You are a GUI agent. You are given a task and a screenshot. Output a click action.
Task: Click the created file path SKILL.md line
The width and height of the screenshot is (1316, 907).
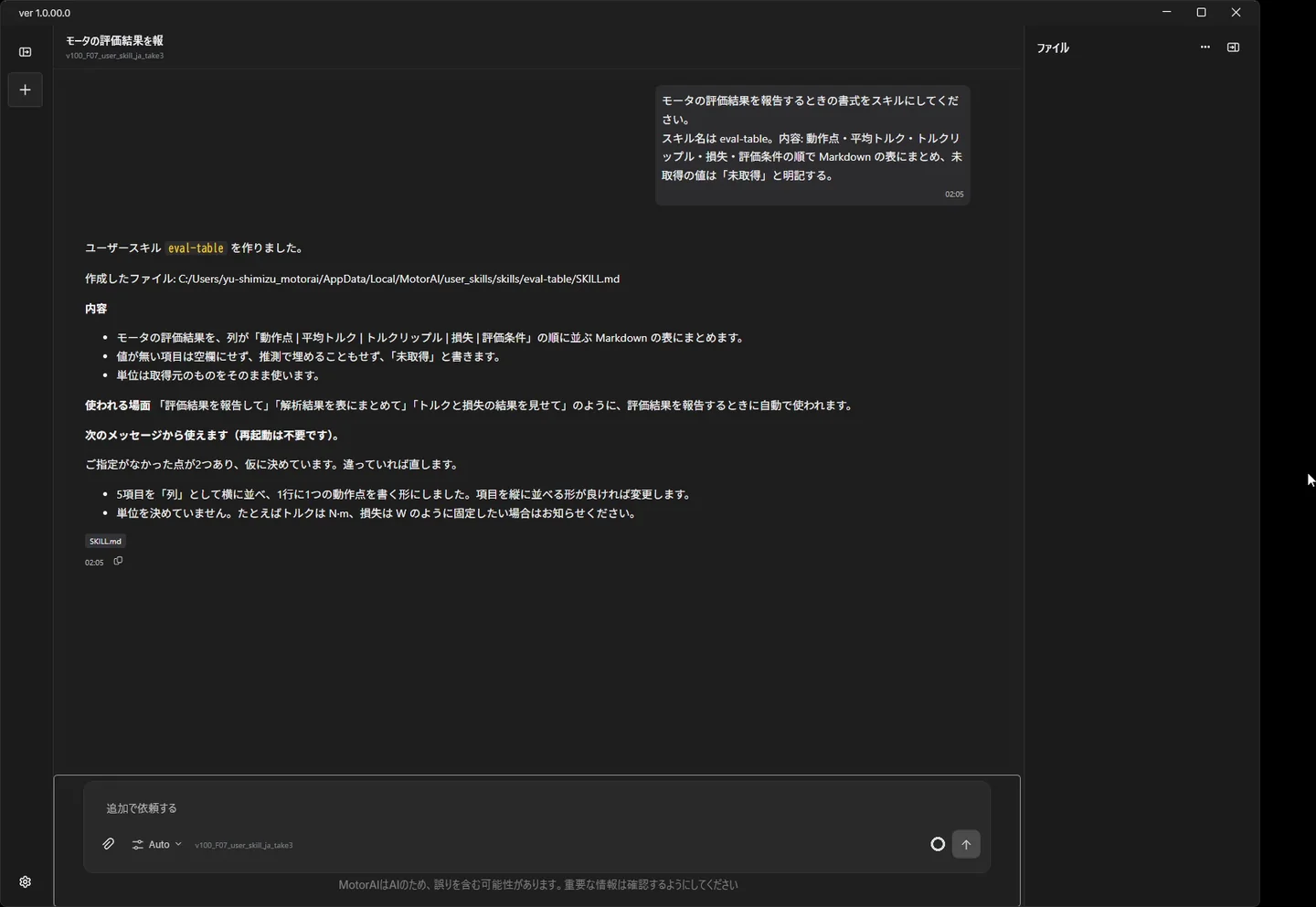click(352, 279)
